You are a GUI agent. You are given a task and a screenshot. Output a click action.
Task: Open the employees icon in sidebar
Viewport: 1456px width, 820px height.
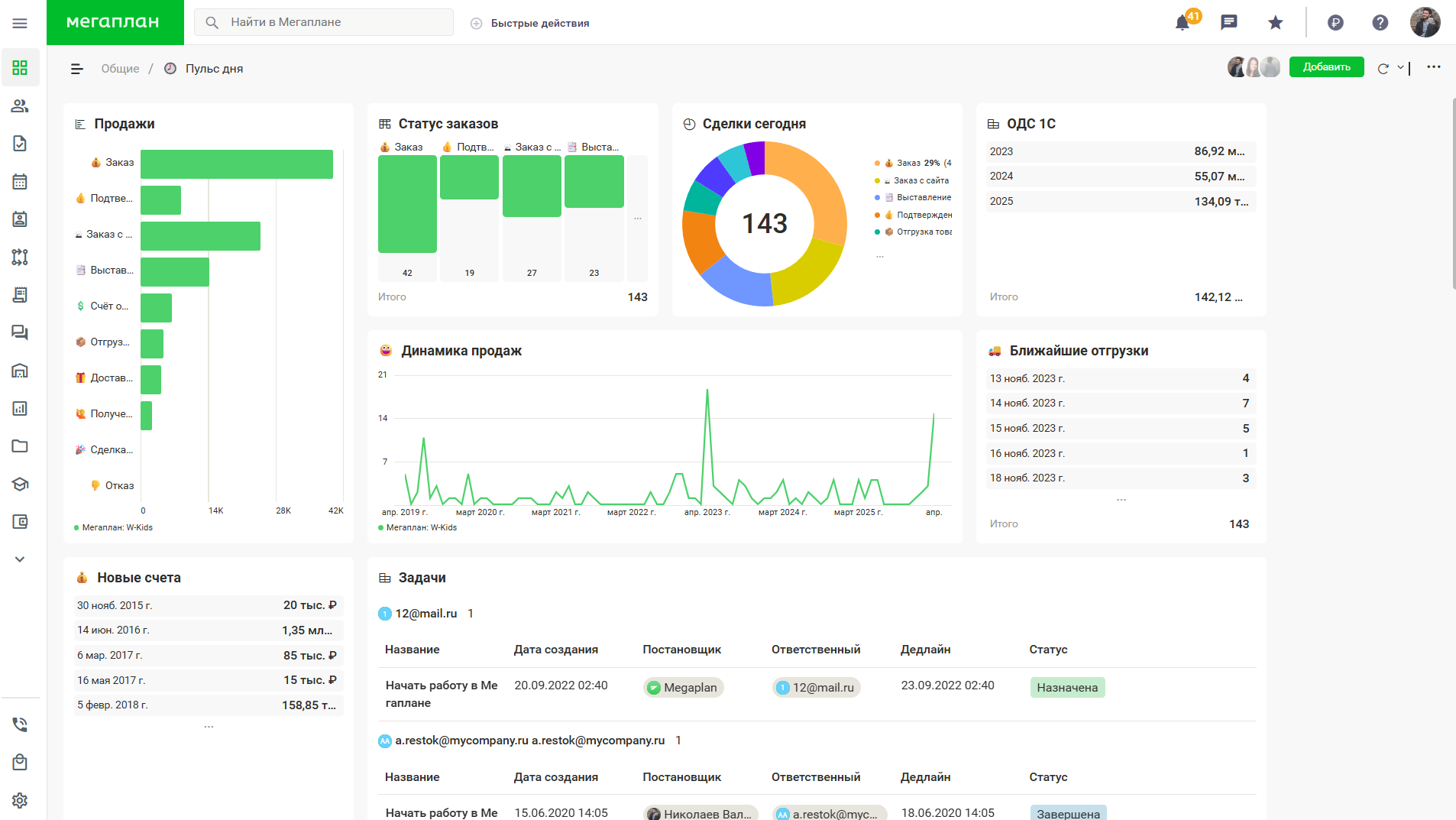click(20, 106)
